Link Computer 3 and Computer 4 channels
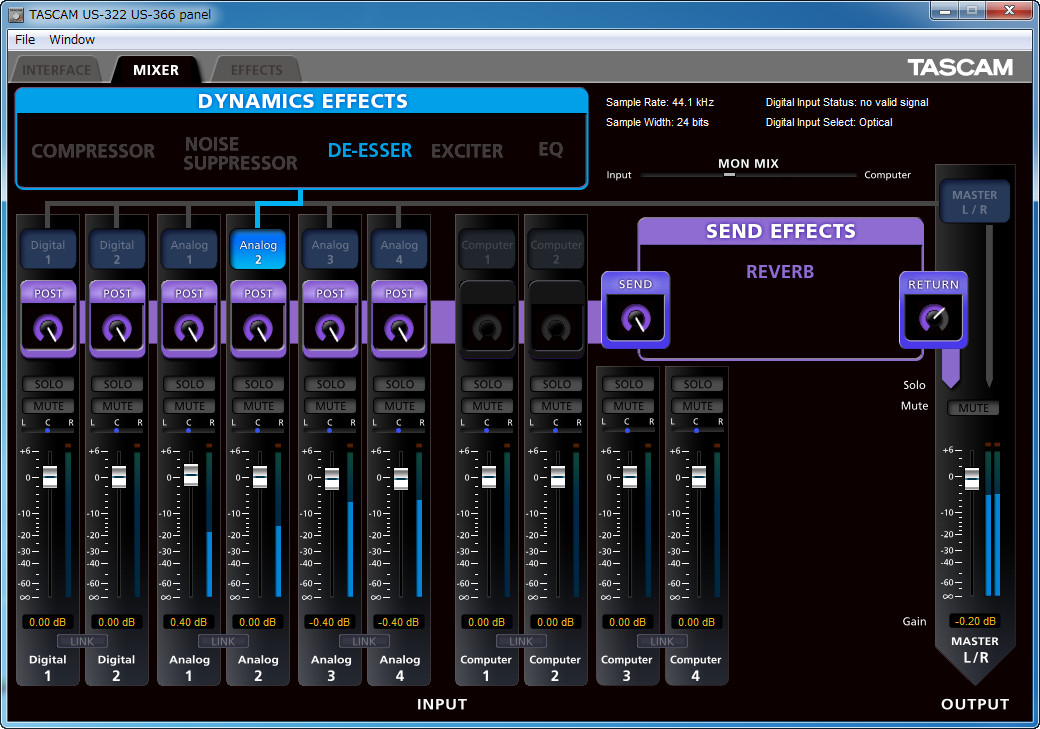The image size is (1040, 729). point(662,641)
